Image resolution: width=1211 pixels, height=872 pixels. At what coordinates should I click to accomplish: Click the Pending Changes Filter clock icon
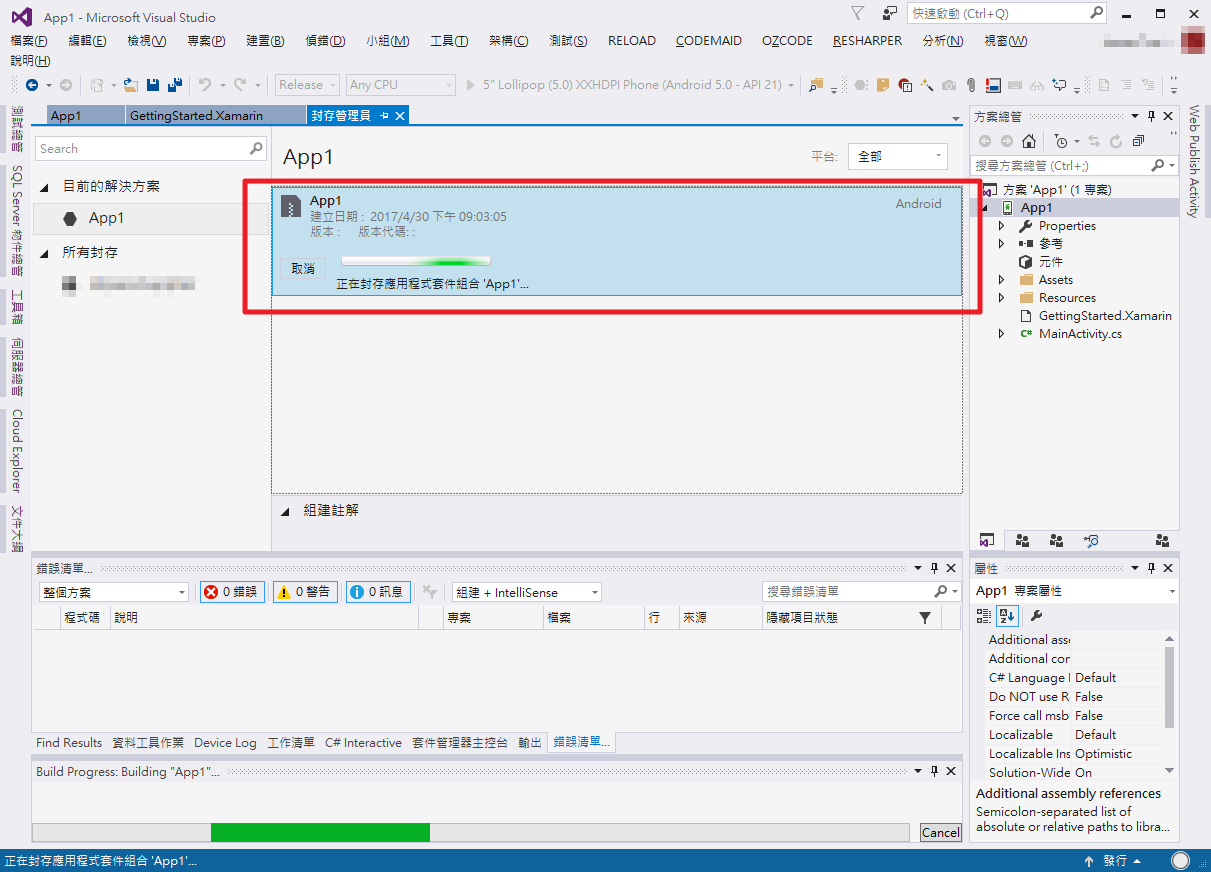[x=1060, y=141]
